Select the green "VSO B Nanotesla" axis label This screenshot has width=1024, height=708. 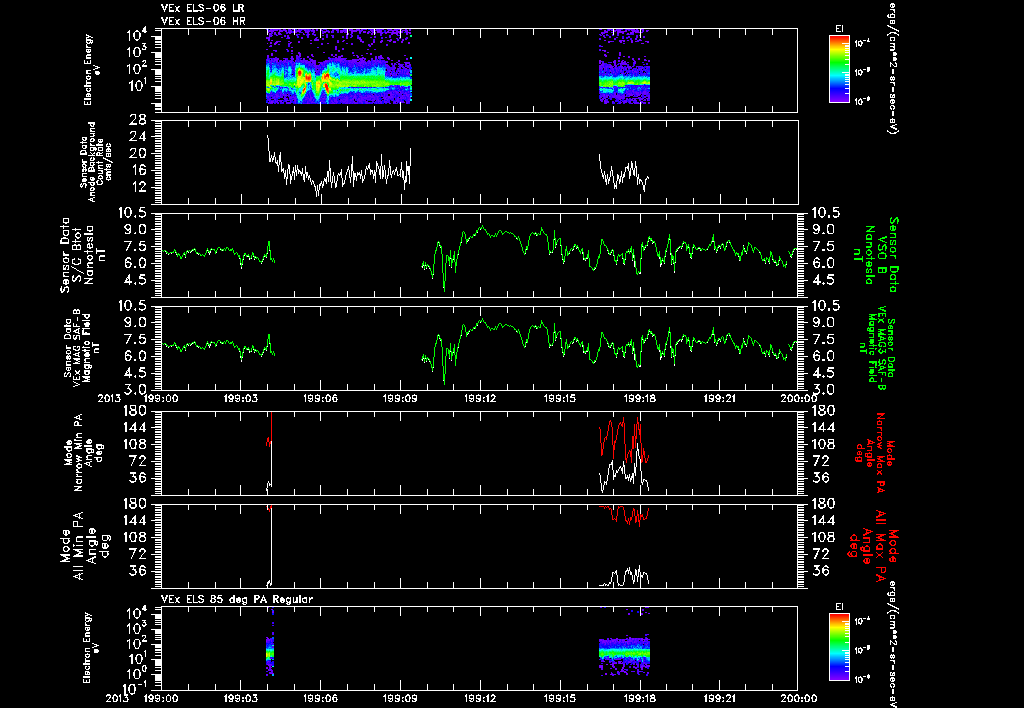pos(875,255)
